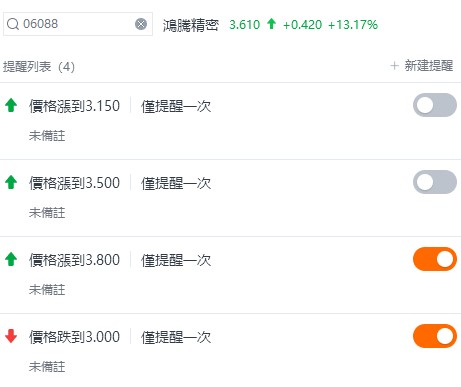Viewport: 461px width, 387px height.
Task: Click the search magnifier icon
Action: [13, 24]
